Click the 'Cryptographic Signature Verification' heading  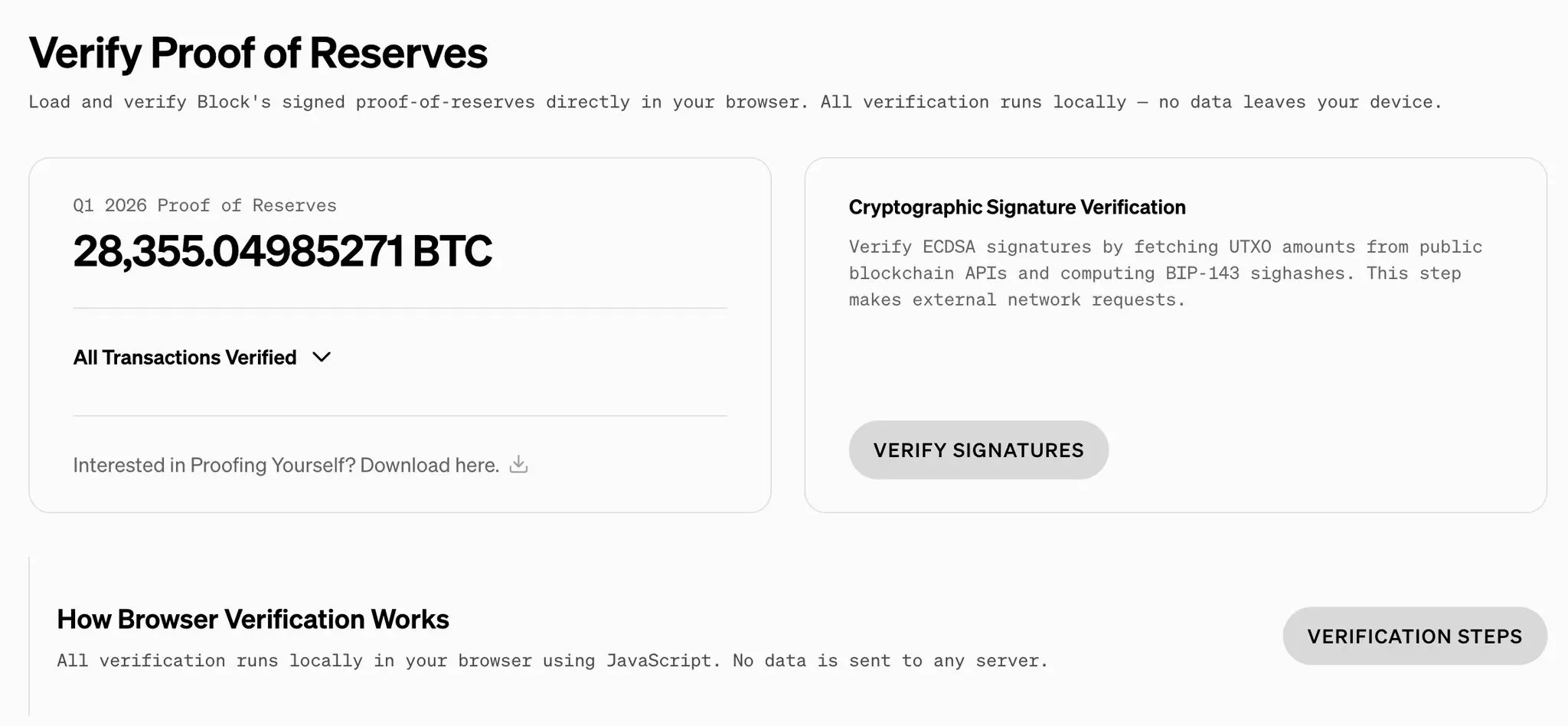(x=1017, y=208)
